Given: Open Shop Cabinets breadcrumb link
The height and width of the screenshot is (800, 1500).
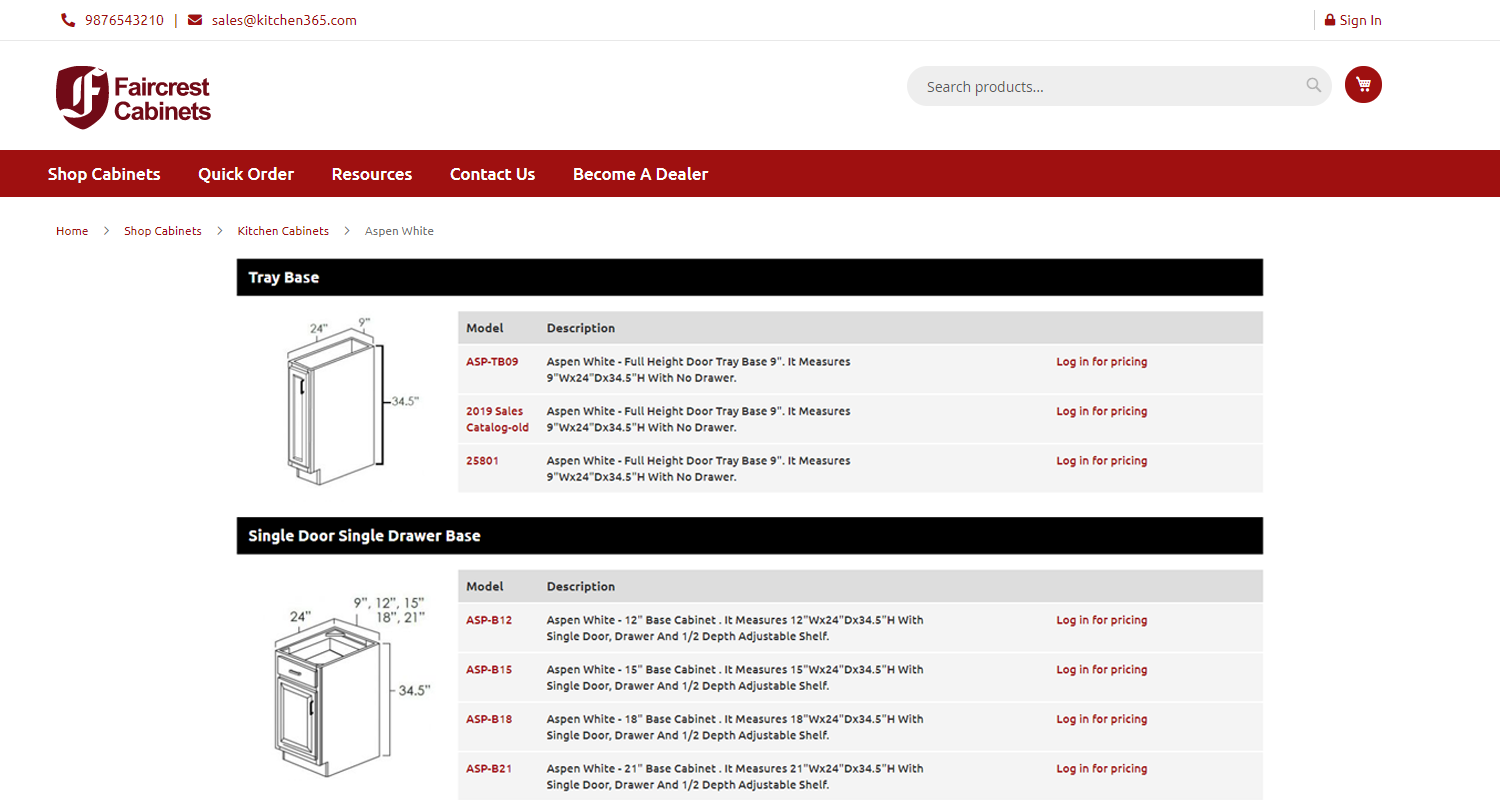Looking at the screenshot, I should [x=163, y=231].
